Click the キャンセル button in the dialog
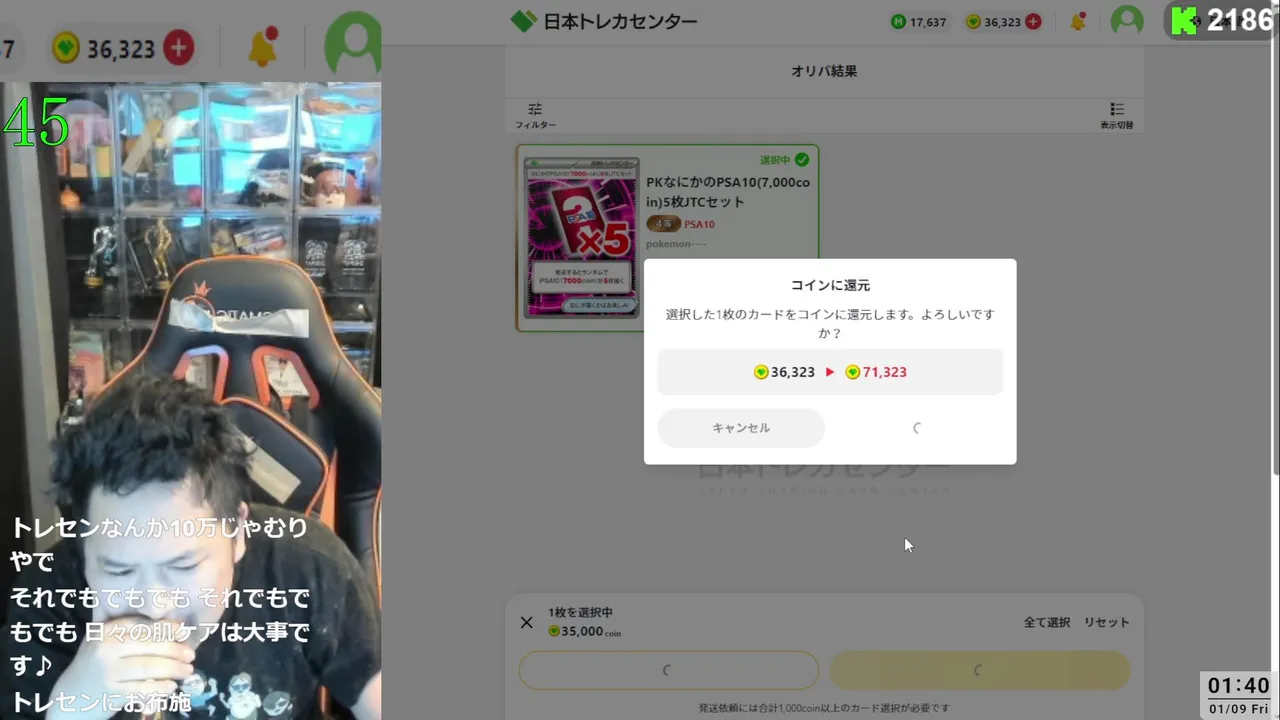 click(741, 428)
